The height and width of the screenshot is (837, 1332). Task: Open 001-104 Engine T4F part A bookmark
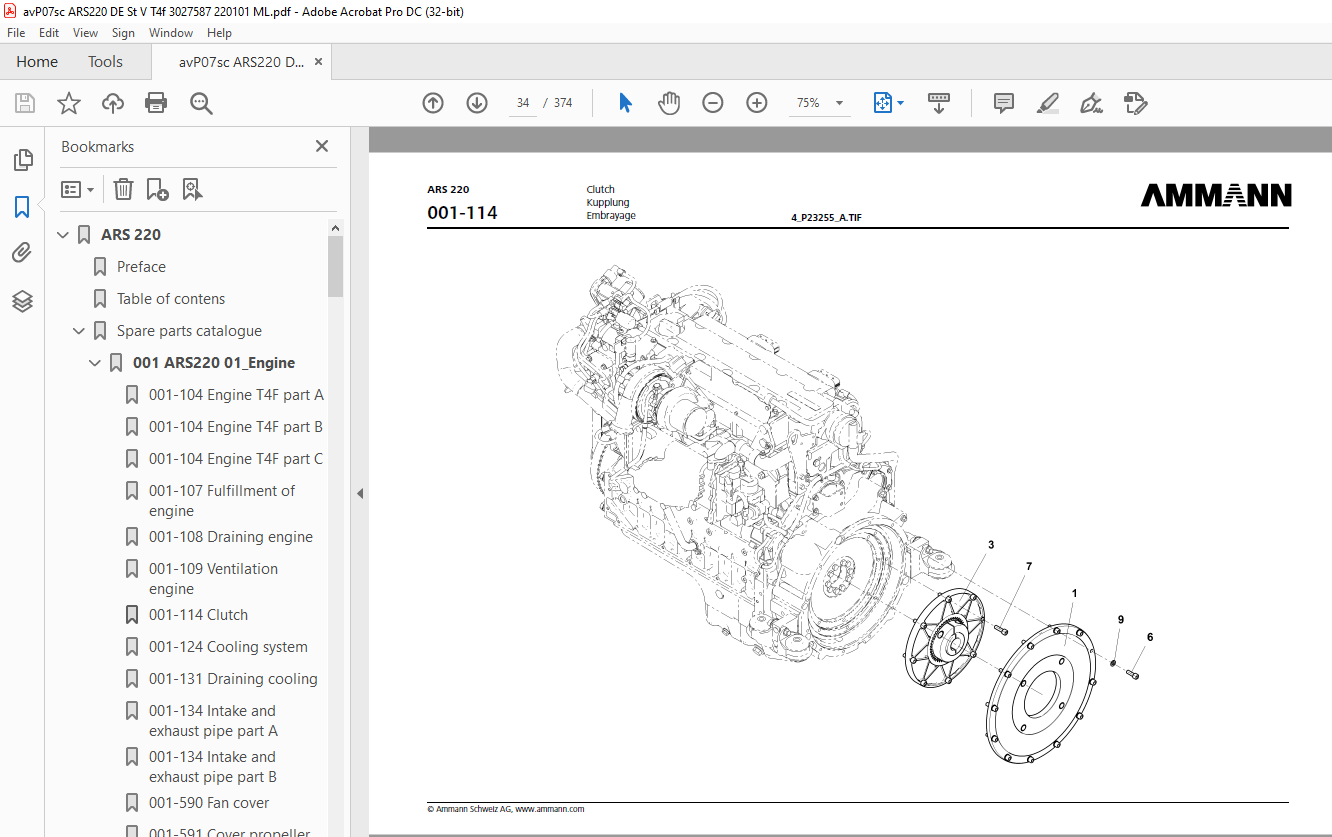pos(236,395)
